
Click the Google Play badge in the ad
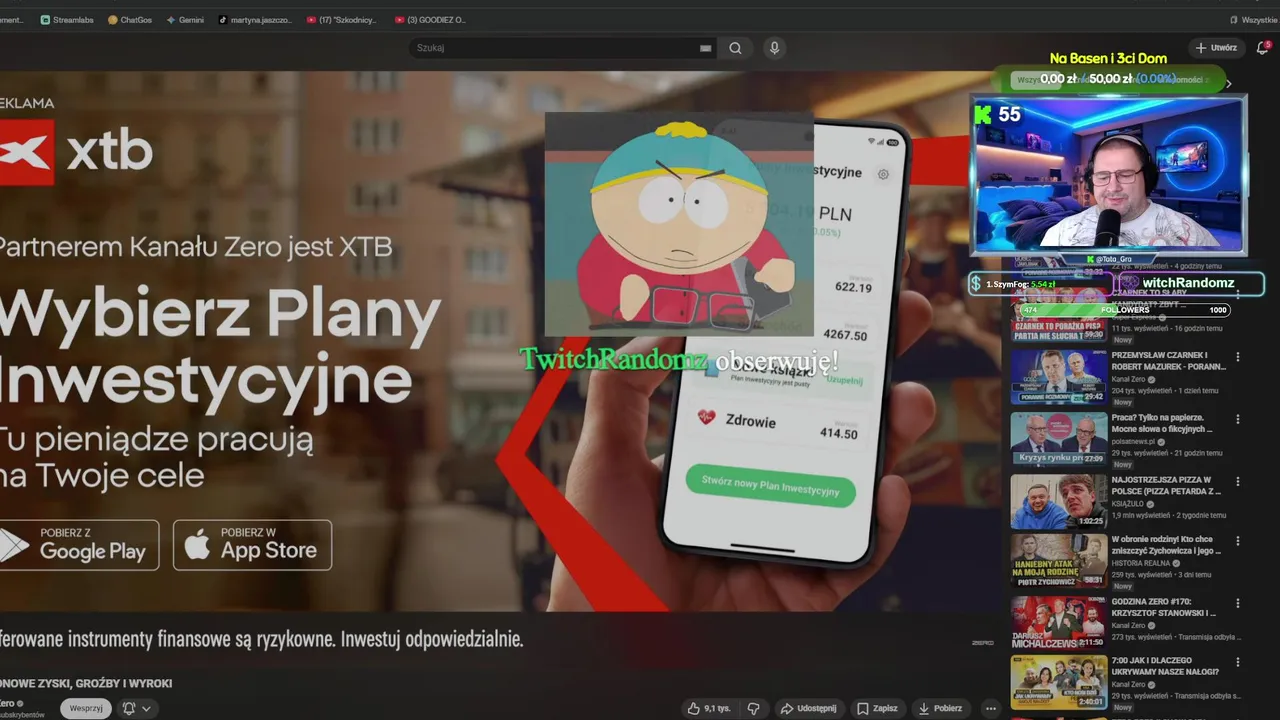tap(78, 545)
